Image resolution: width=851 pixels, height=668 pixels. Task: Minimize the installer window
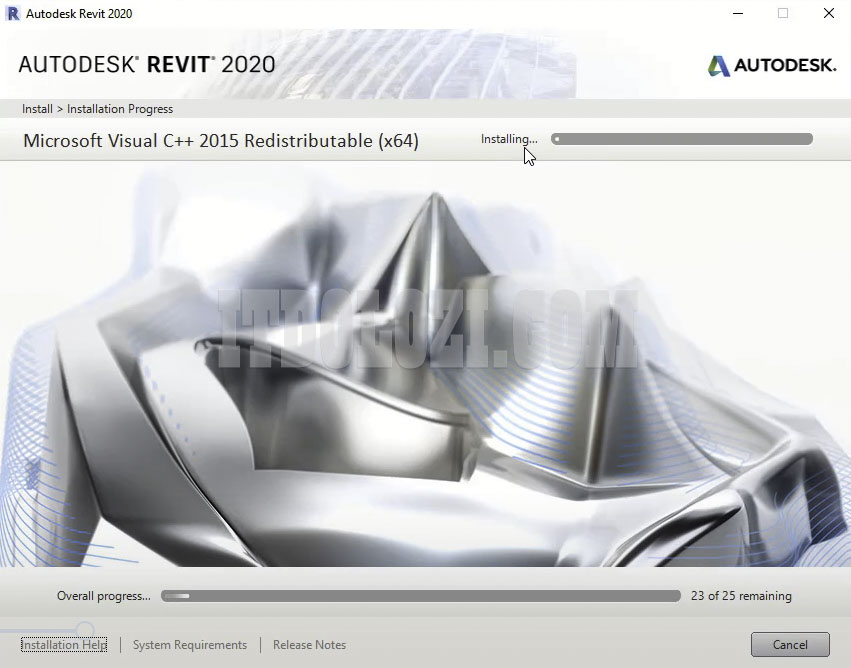tap(738, 13)
